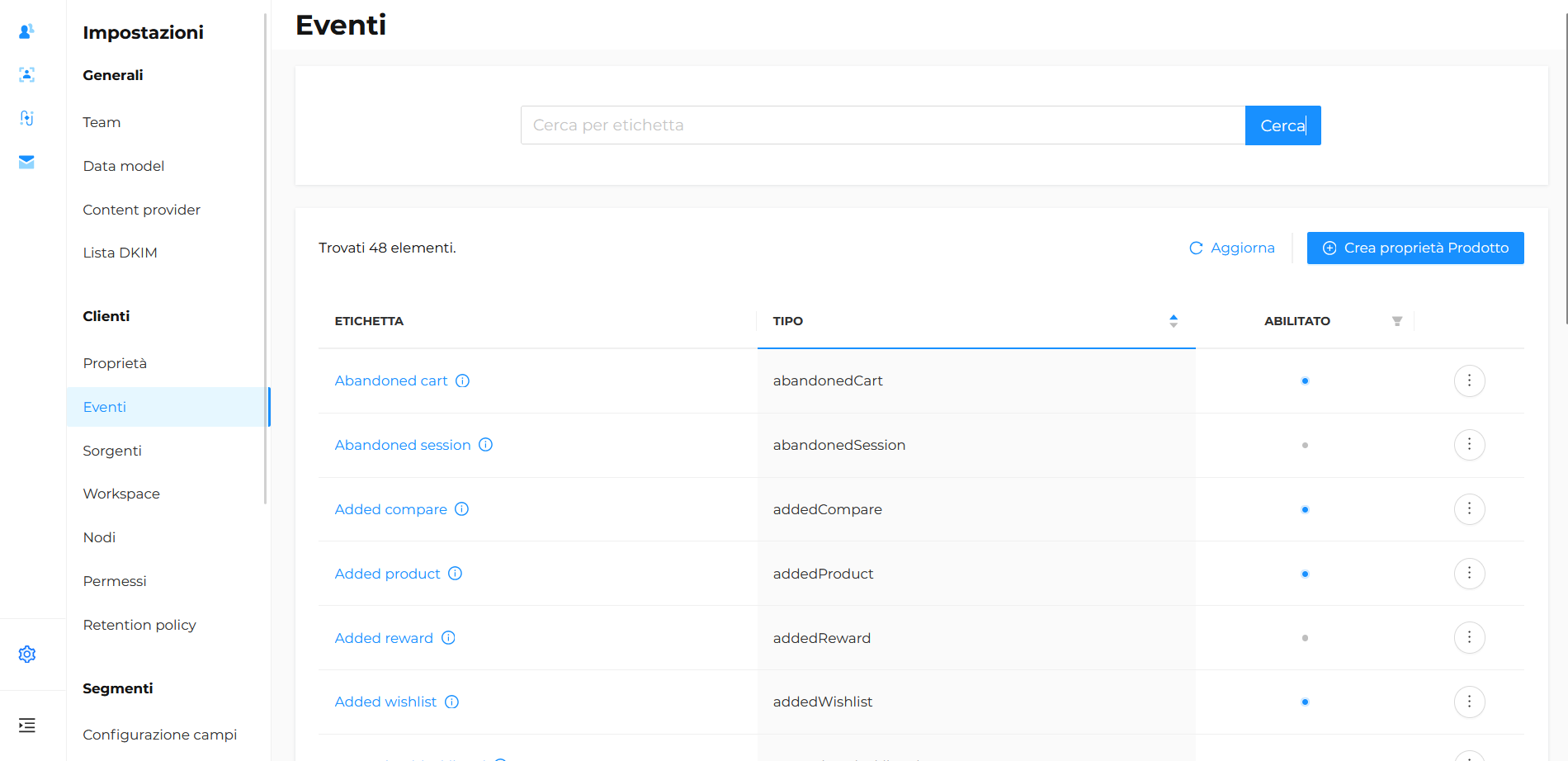
Task: Sort the table by Tipo column arrows
Action: [1173, 321]
